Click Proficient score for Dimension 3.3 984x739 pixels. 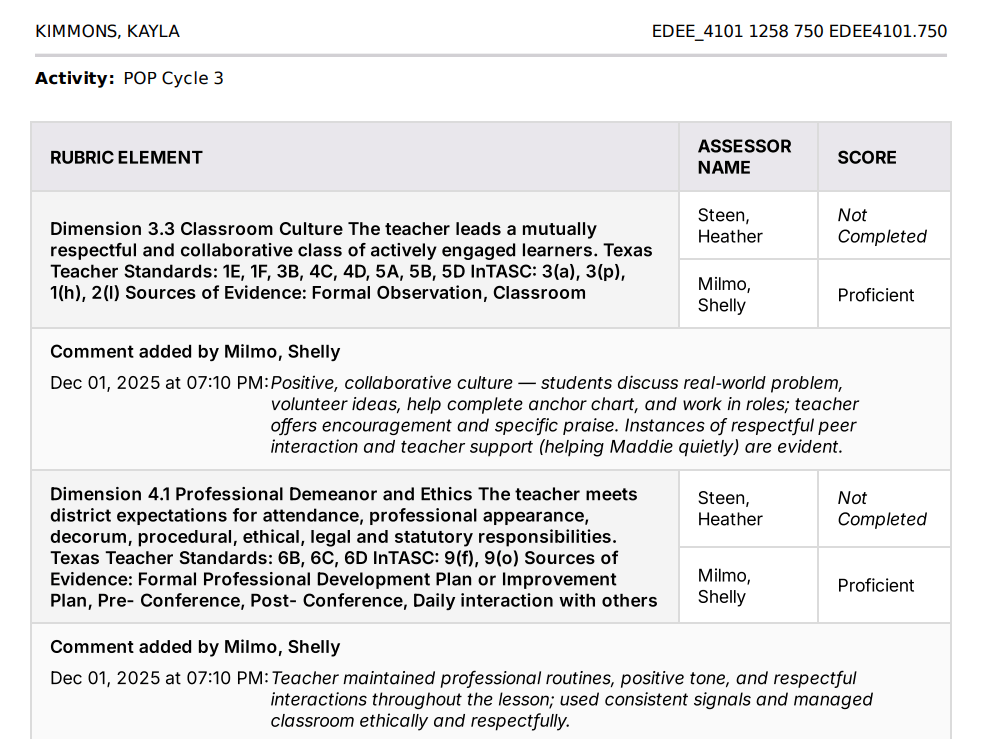(875, 295)
